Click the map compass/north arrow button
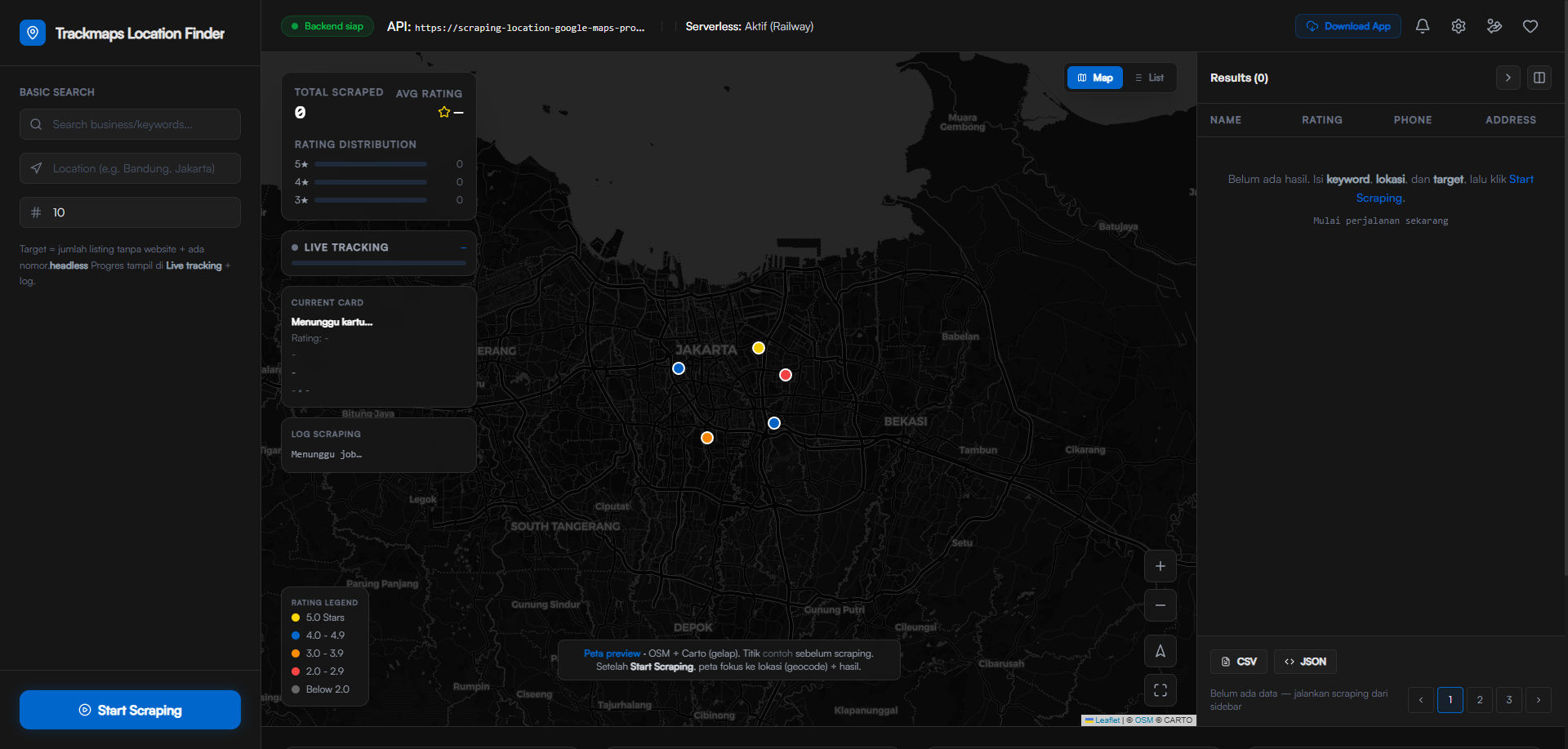 (1160, 651)
